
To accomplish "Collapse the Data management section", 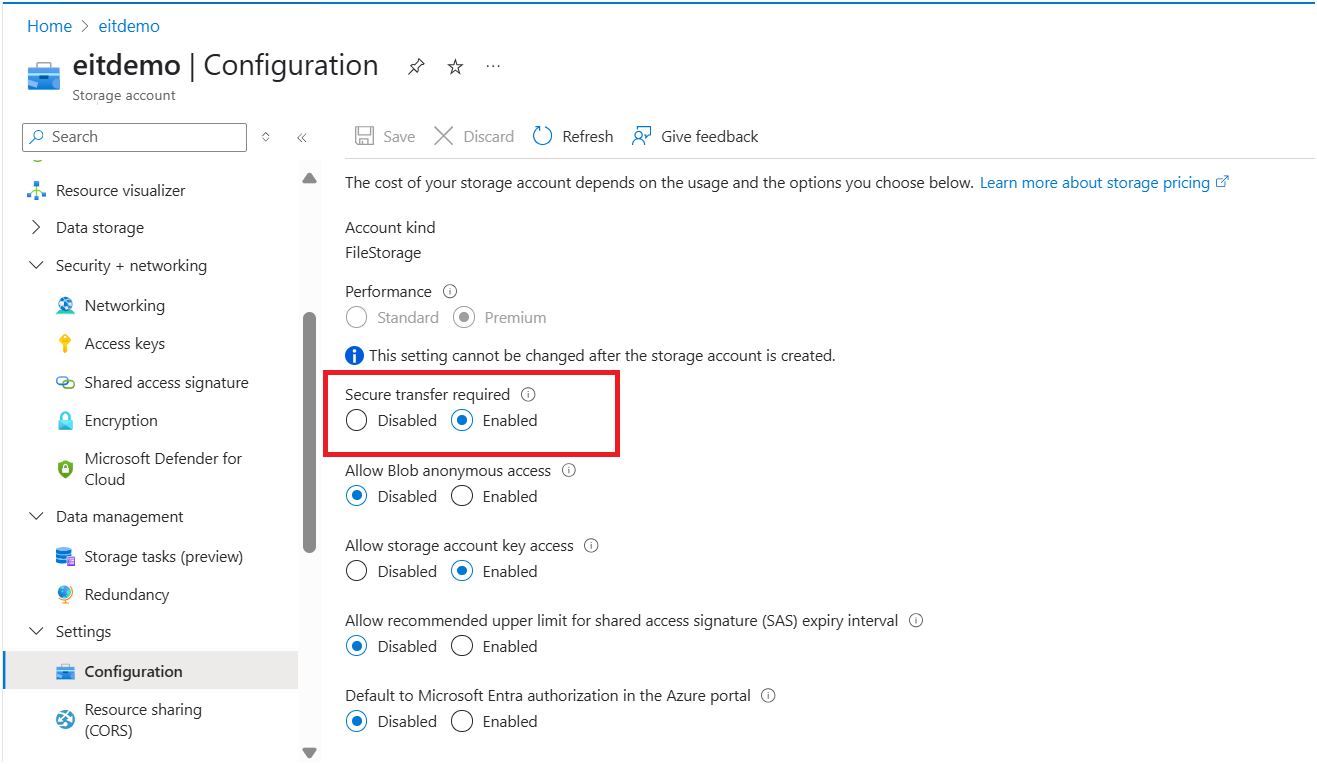I will [37, 517].
